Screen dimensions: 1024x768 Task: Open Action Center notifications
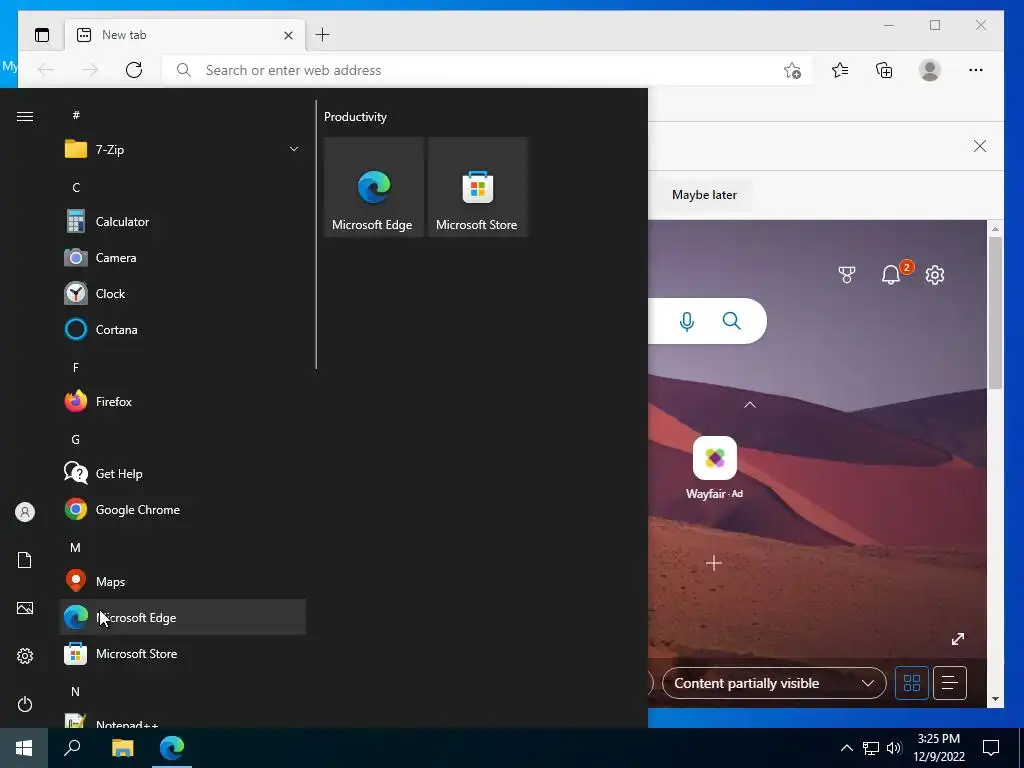(991, 748)
